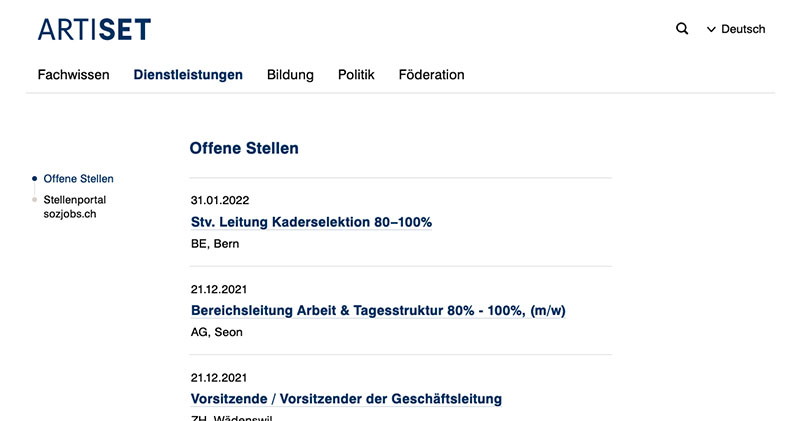The height and width of the screenshot is (421, 800).
Task: Go to the Dienstleistungen section
Action: coord(188,75)
